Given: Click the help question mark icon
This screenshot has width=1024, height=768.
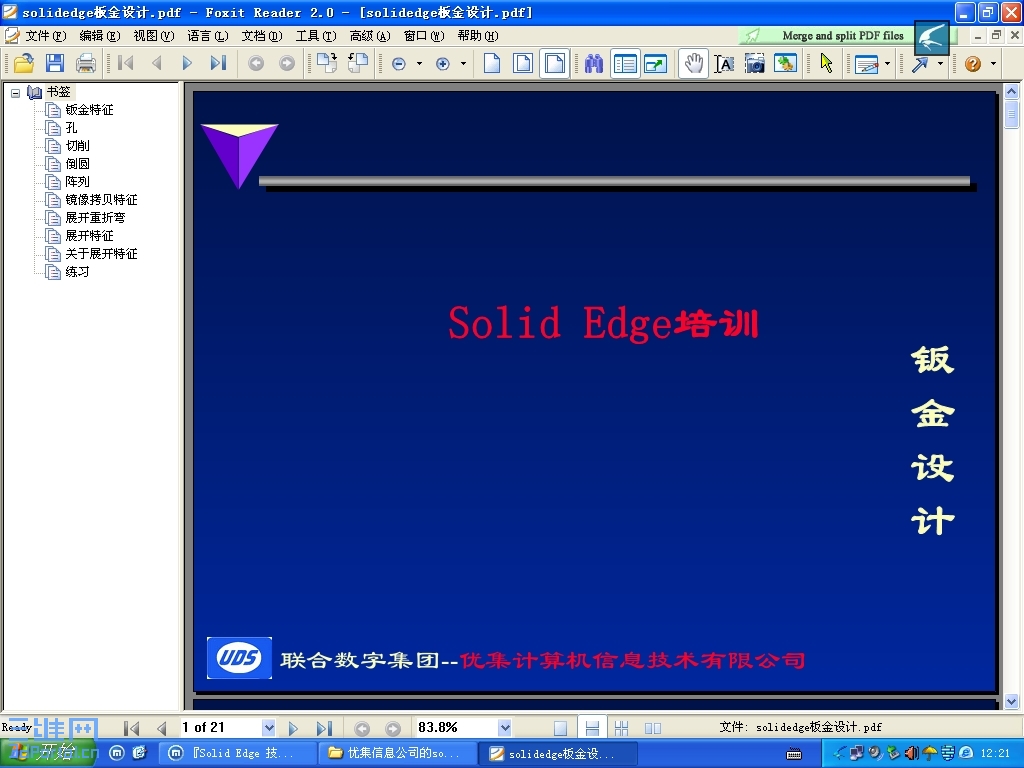Looking at the screenshot, I should click(x=972, y=63).
